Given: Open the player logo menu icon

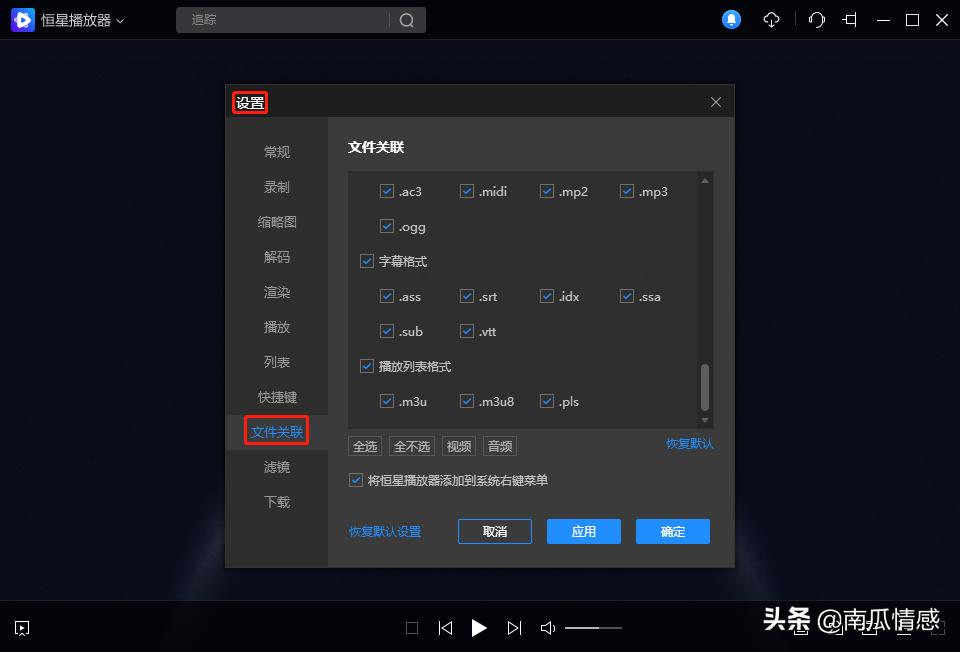Looking at the screenshot, I should [22, 19].
